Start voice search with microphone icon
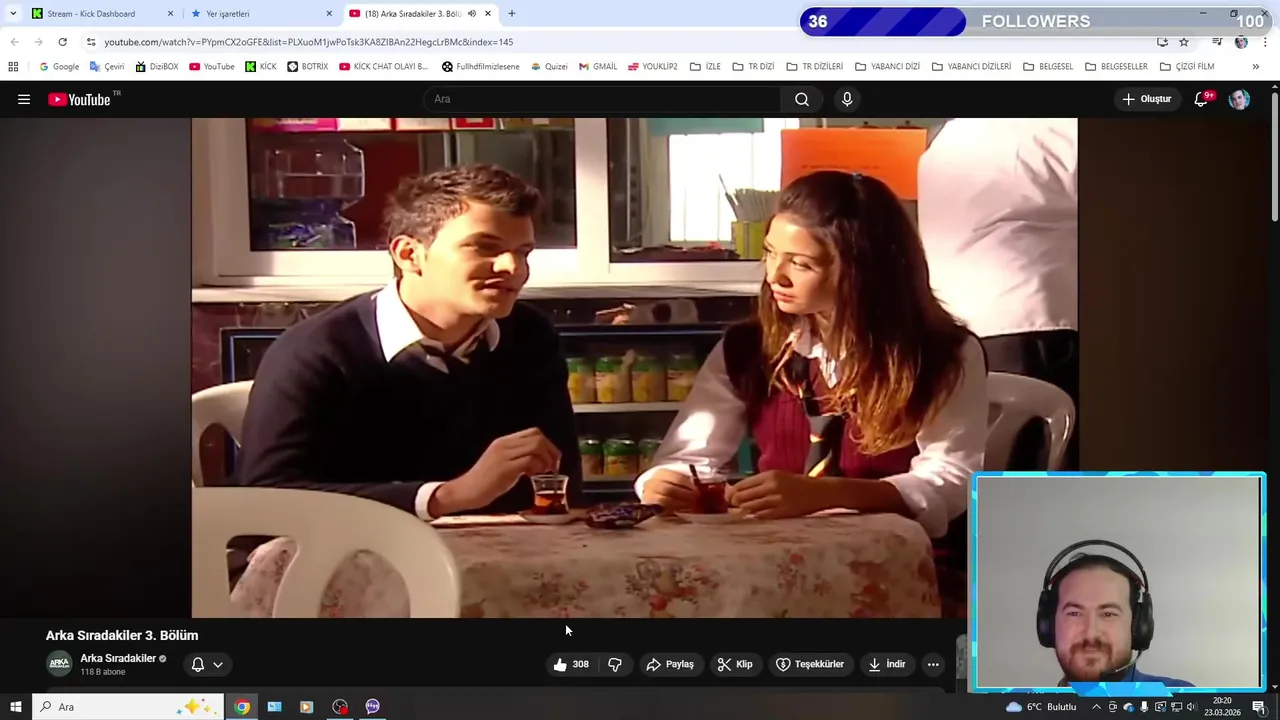Screen dimensions: 1280x720 click(847, 99)
